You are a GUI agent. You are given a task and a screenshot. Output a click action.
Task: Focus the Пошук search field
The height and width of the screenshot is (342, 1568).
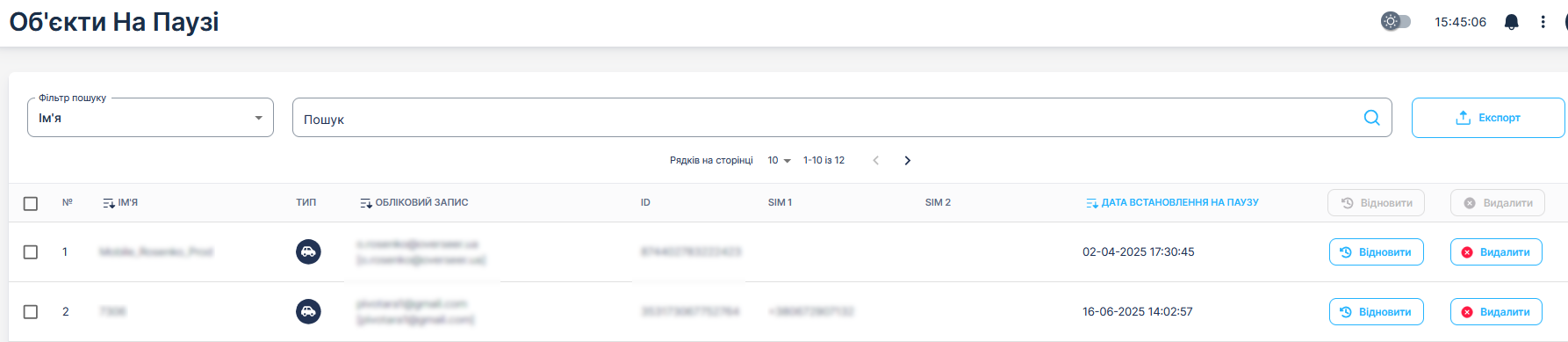(x=825, y=118)
